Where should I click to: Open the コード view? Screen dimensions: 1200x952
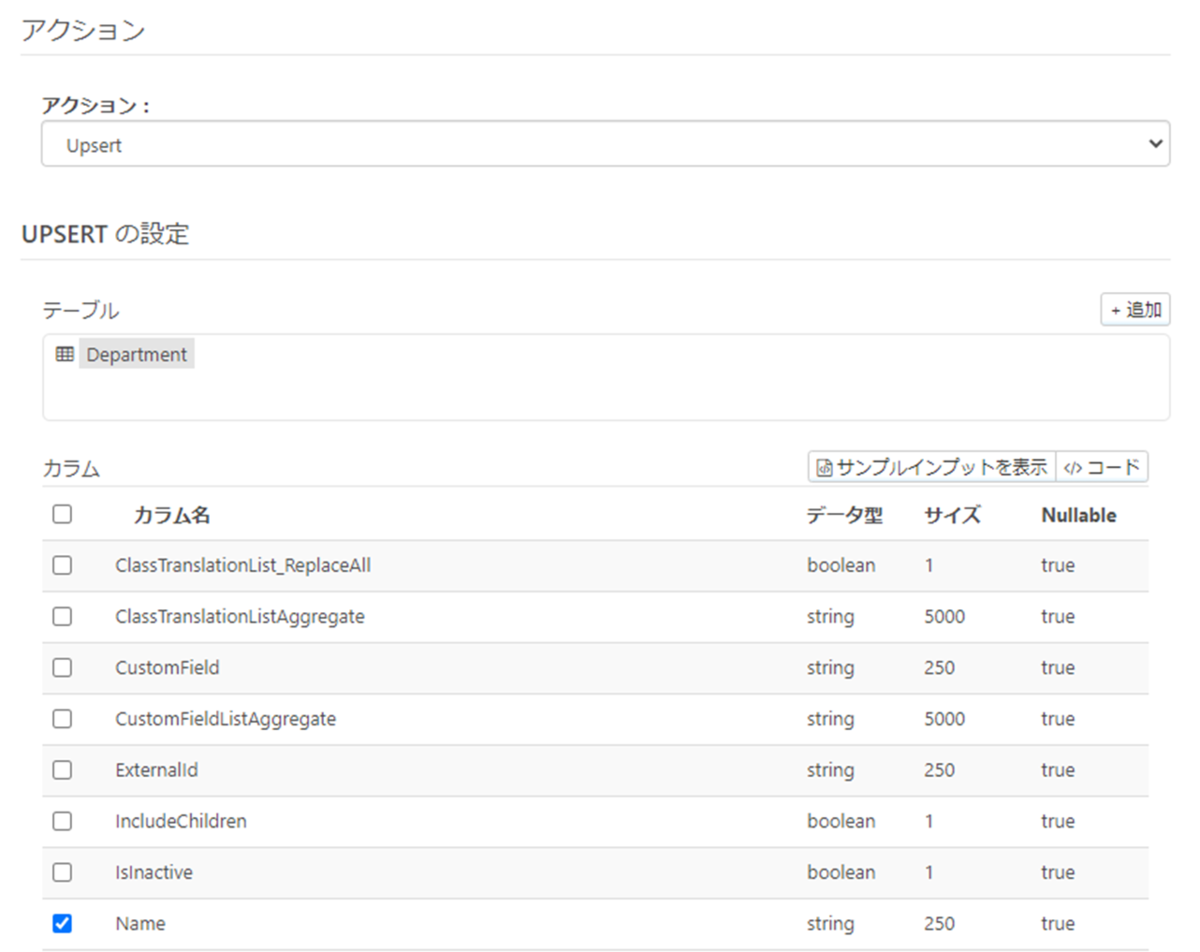pyautogui.click(x=1100, y=466)
